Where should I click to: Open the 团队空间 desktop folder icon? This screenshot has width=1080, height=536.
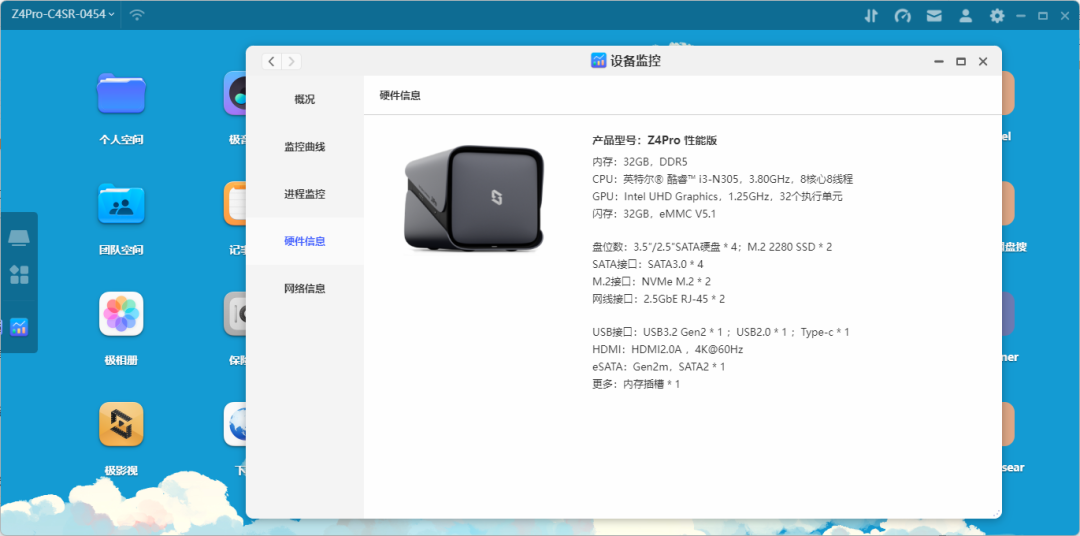tap(121, 204)
